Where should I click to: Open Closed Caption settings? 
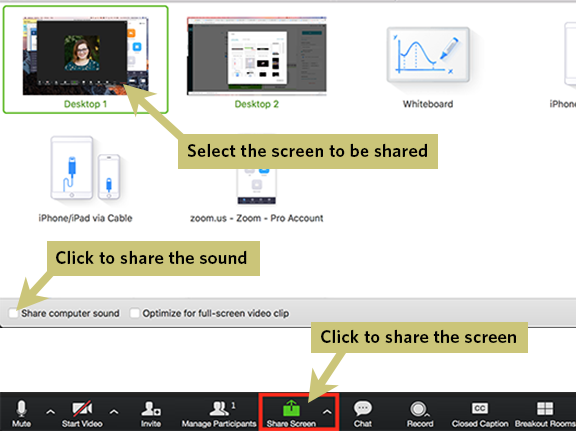tap(480, 414)
